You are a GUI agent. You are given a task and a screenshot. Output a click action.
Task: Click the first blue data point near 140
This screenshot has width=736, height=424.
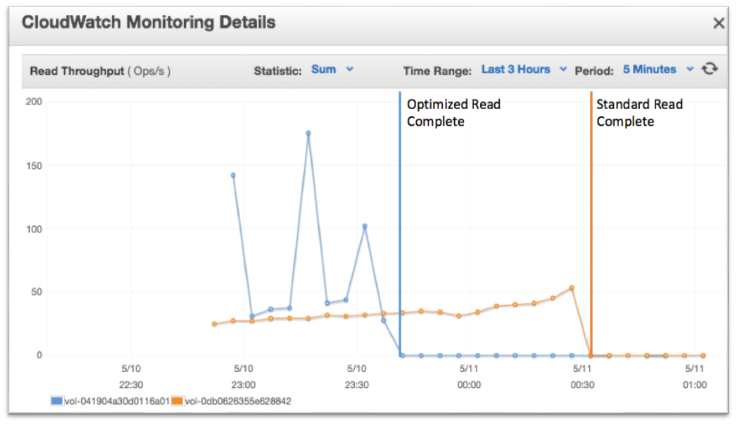233,176
